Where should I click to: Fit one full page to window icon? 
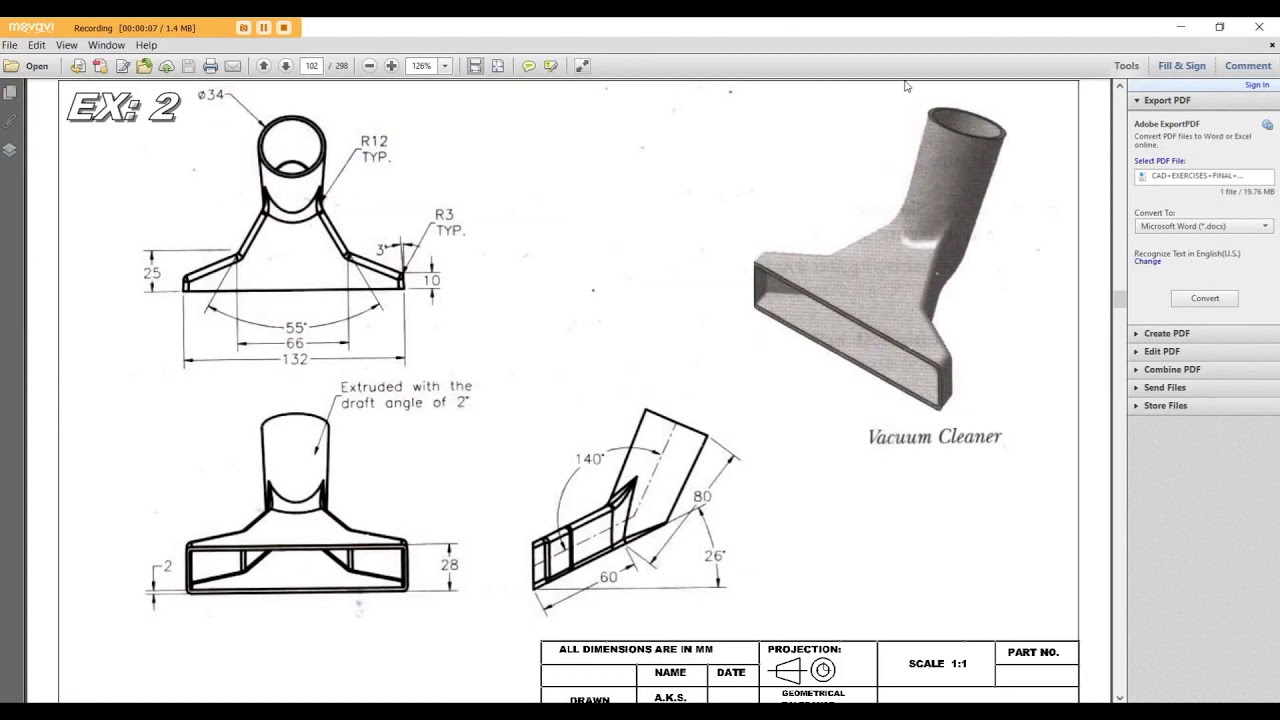click(498, 66)
